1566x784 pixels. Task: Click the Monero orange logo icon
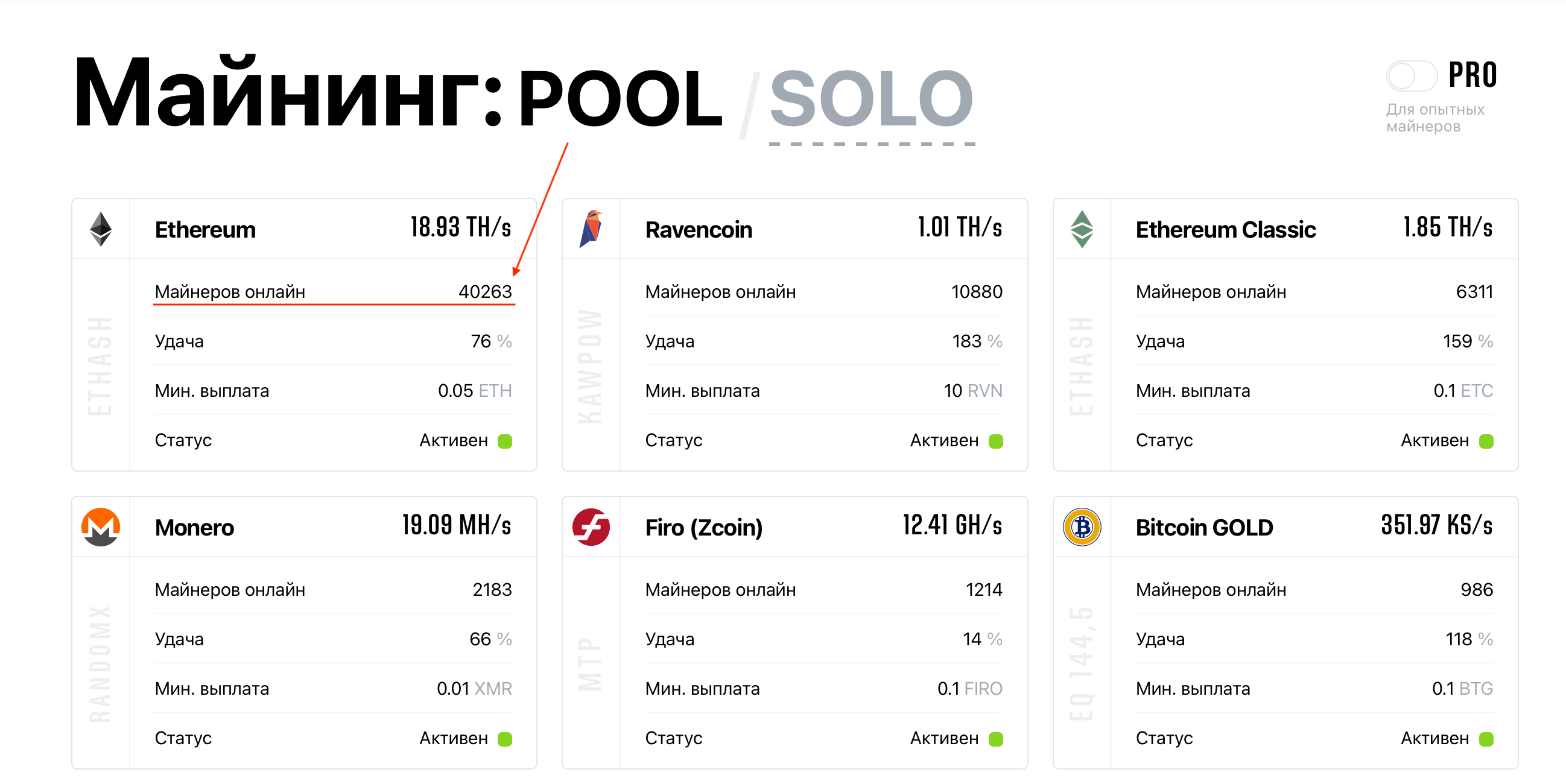(101, 527)
